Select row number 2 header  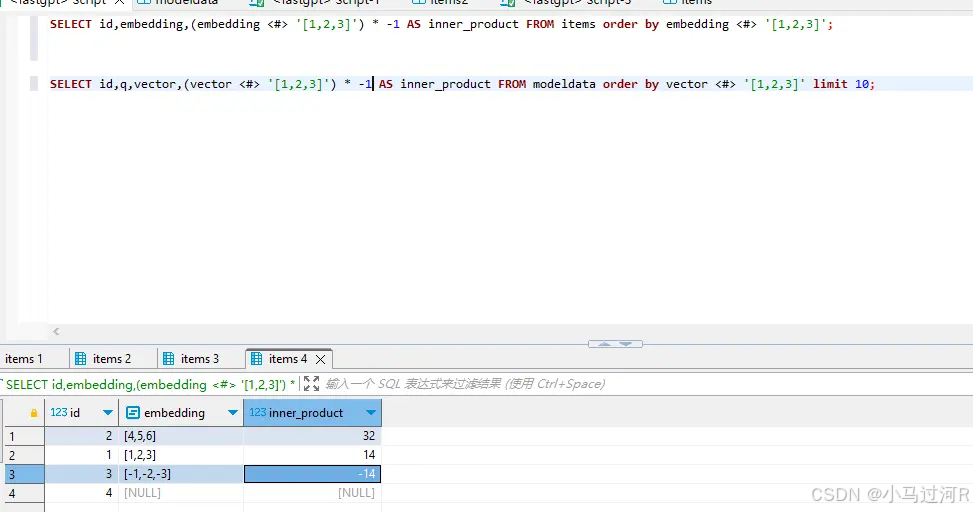[24, 455]
